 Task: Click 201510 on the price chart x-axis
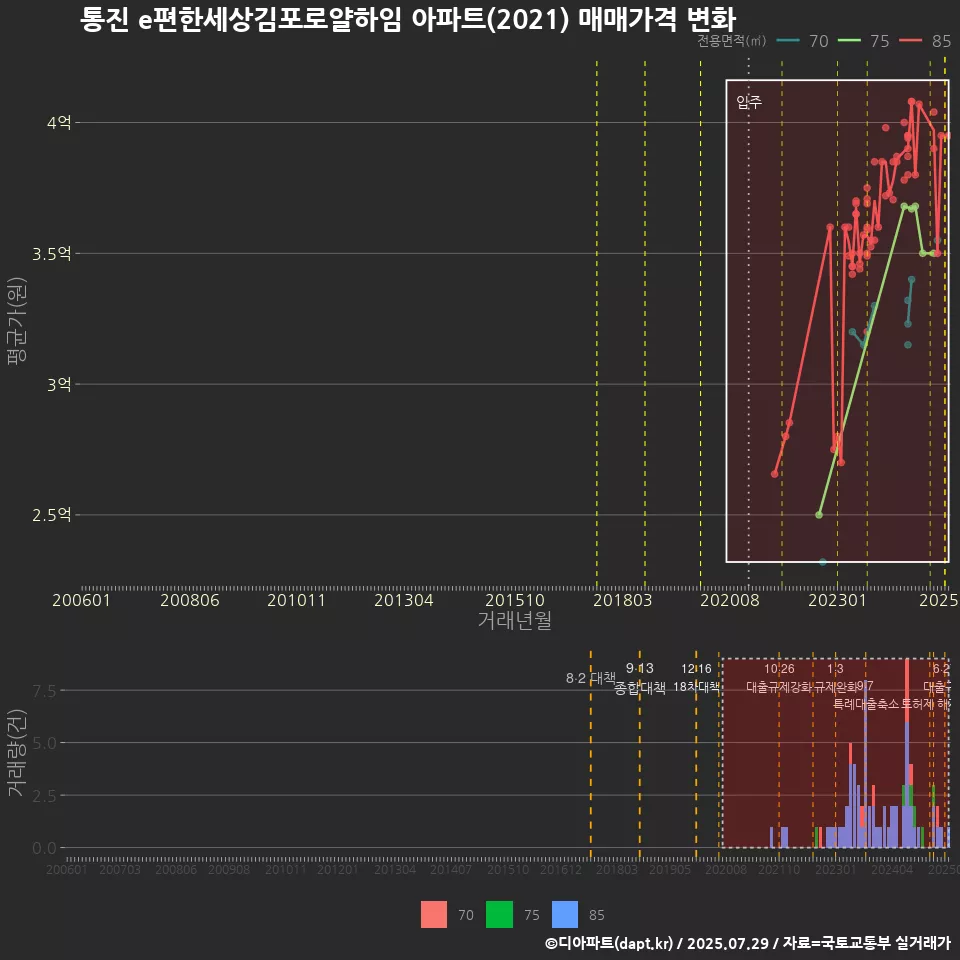tap(515, 600)
